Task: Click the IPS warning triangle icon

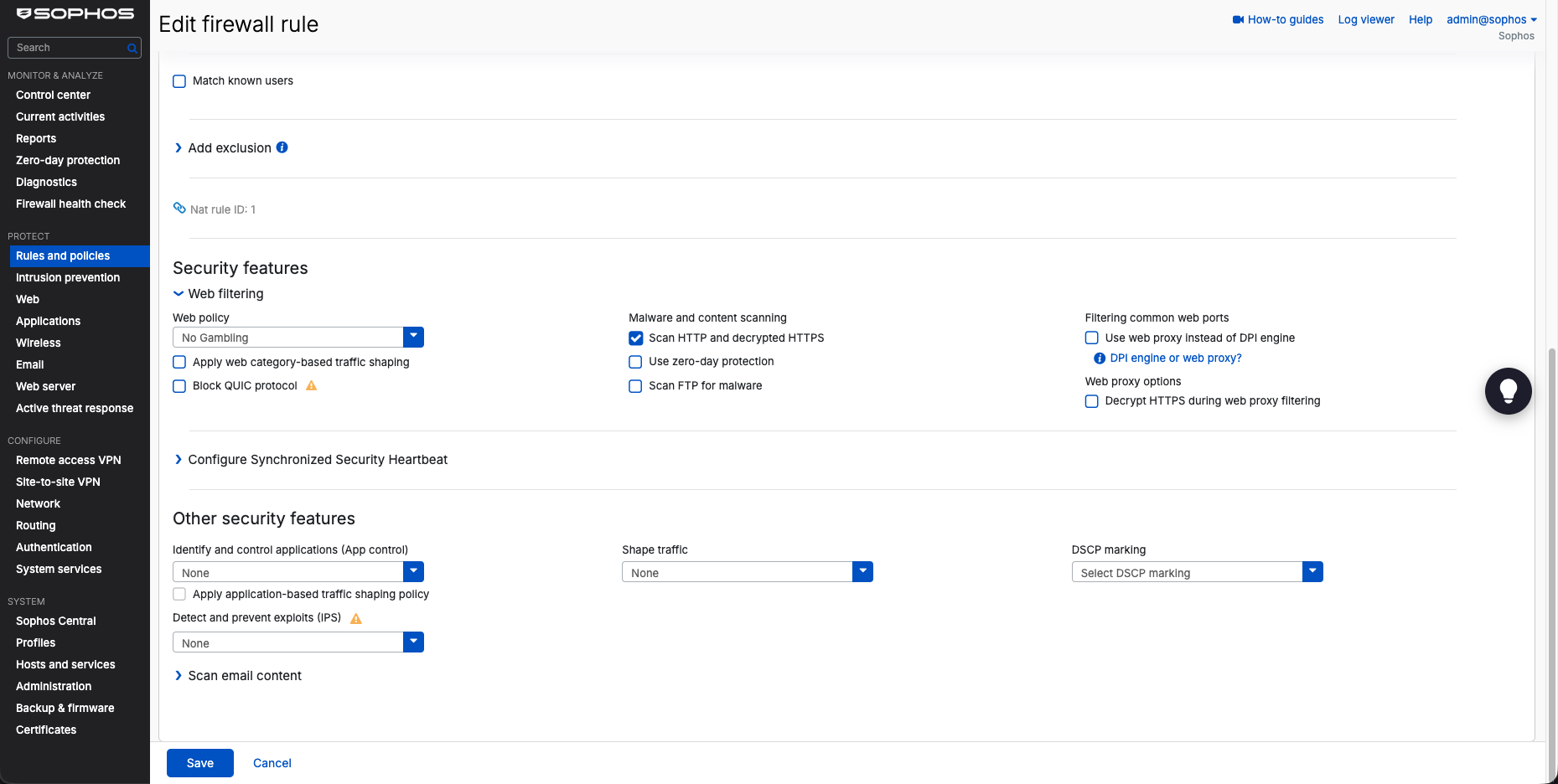Action: [356, 618]
